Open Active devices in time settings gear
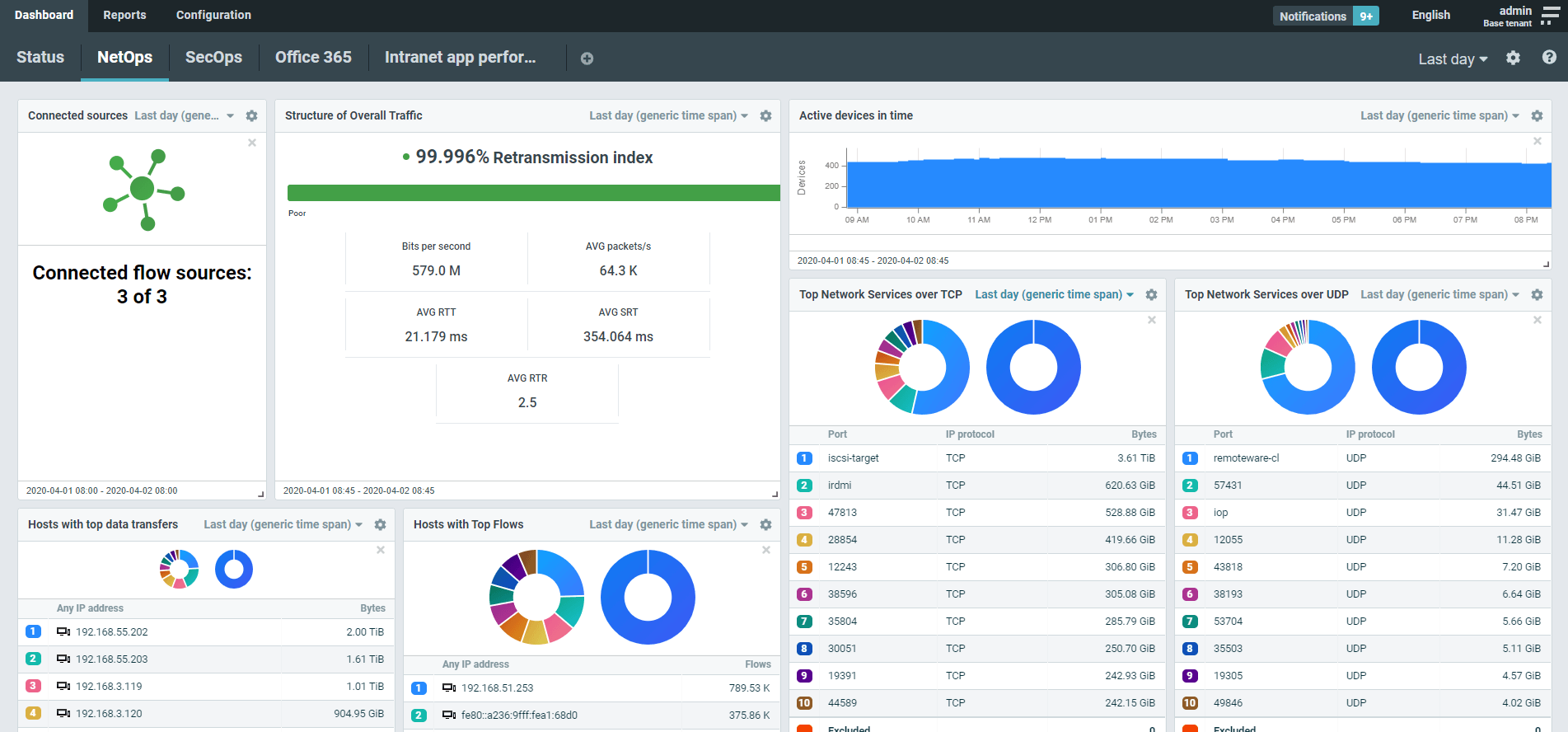 pos(1537,116)
